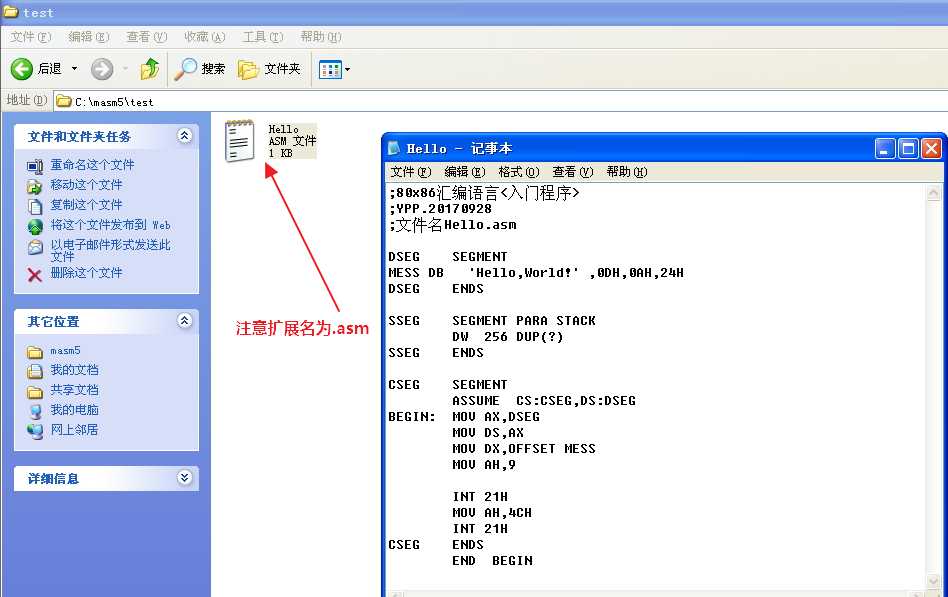Screen dimensions: 948x597
Task: Select the Hello ASM file icon
Action: [240, 141]
